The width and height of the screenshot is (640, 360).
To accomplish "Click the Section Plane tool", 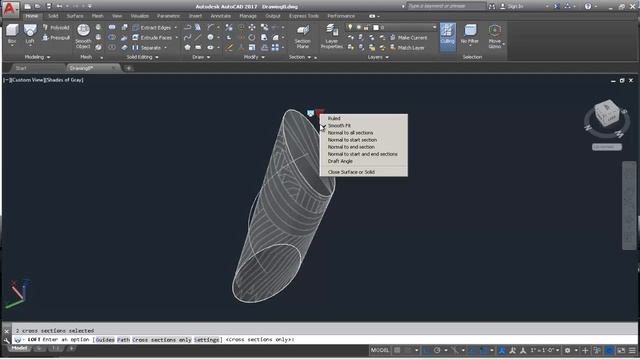I will [302, 36].
